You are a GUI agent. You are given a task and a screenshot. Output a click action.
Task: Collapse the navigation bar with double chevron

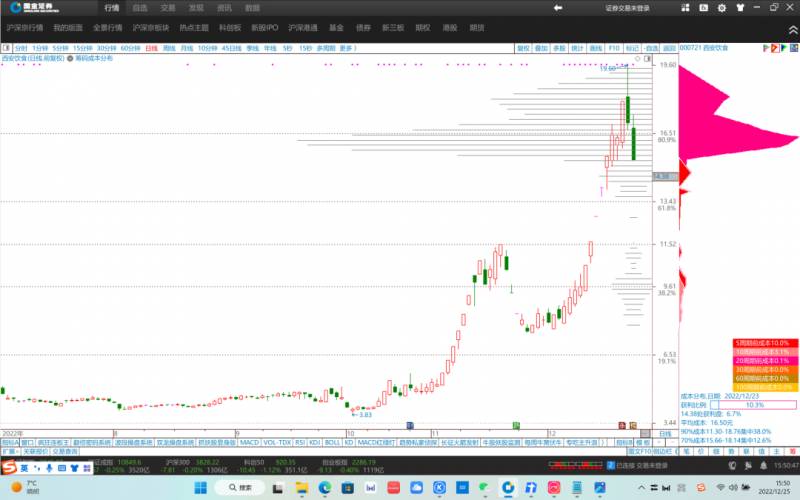pos(793,30)
